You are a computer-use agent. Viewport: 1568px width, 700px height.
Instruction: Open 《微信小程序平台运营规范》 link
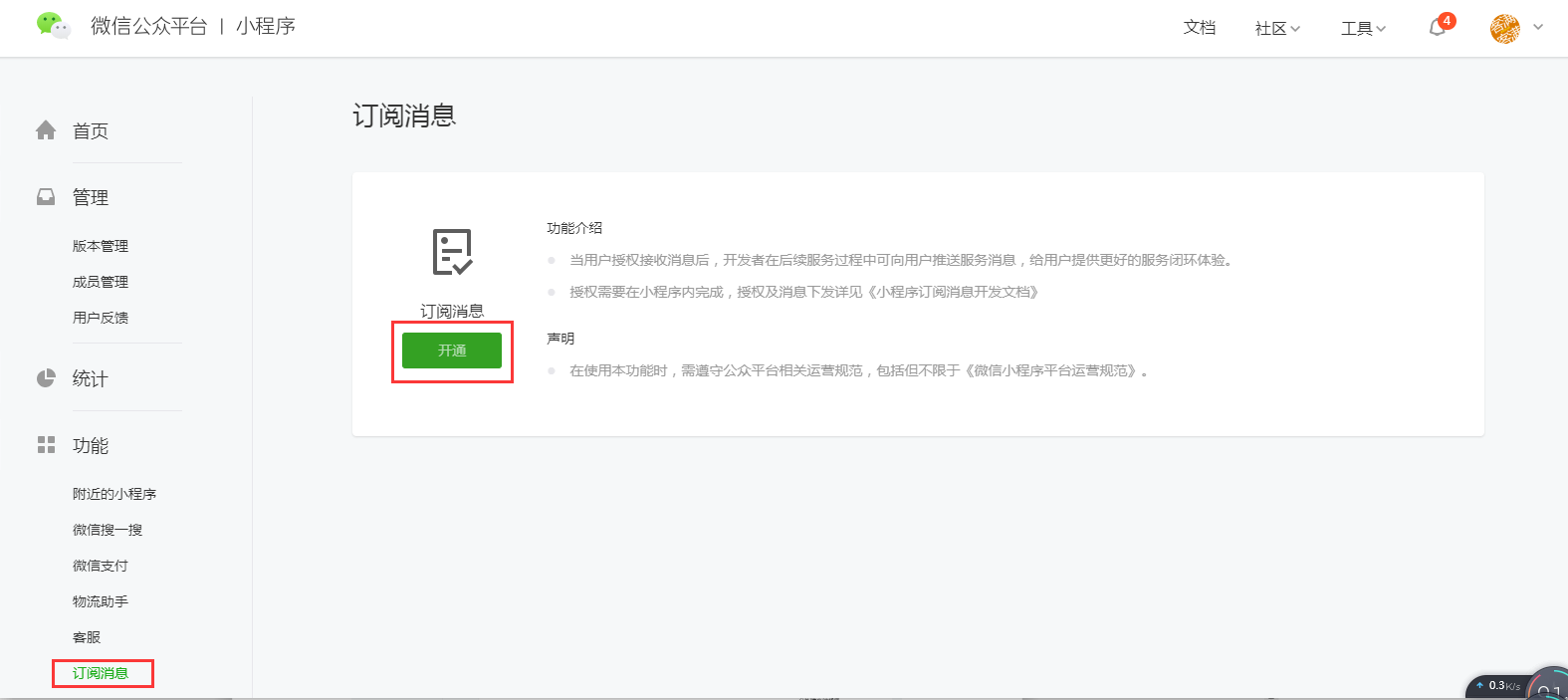tap(1052, 370)
